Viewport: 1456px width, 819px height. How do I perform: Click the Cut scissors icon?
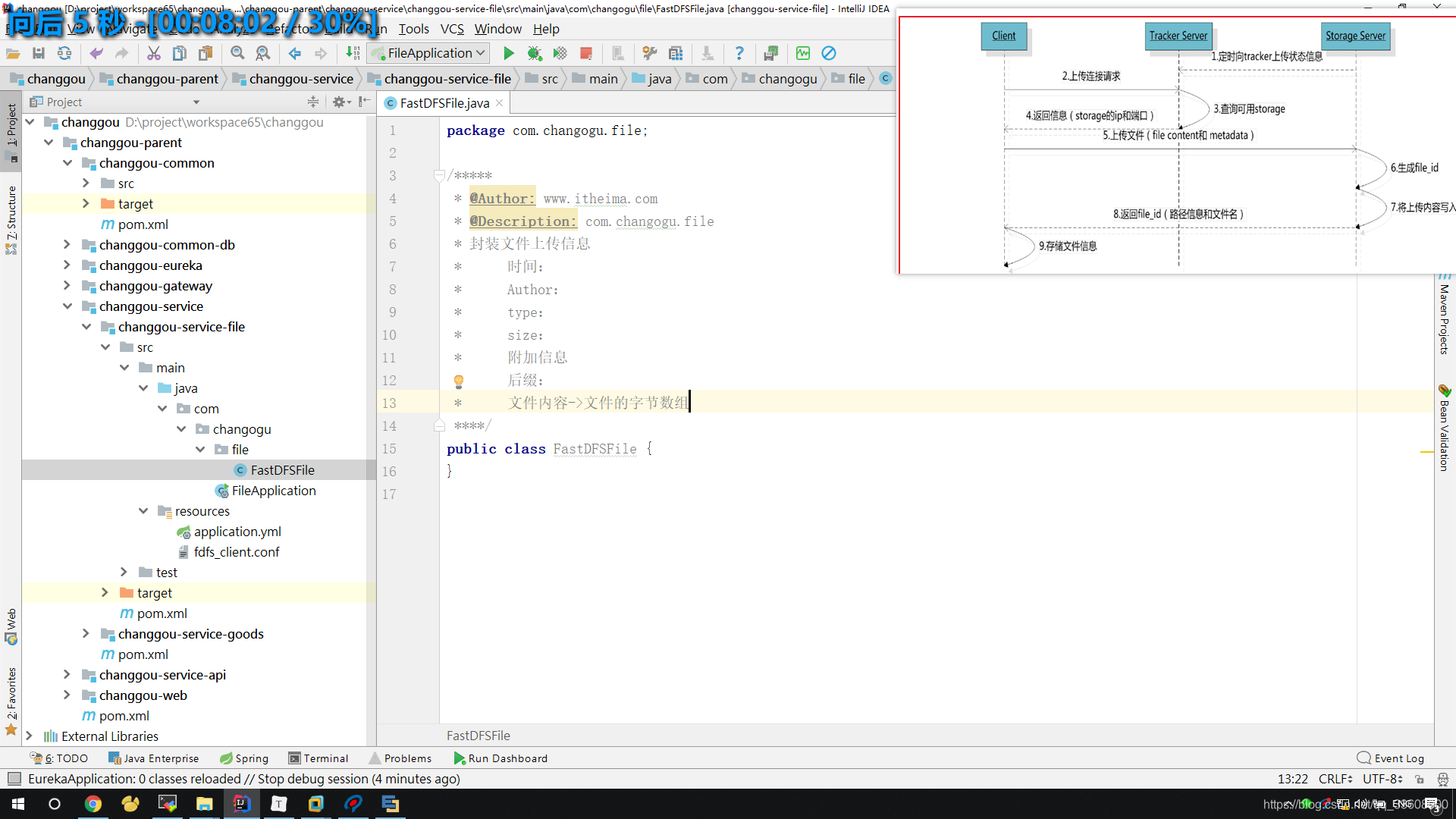pos(154,53)
